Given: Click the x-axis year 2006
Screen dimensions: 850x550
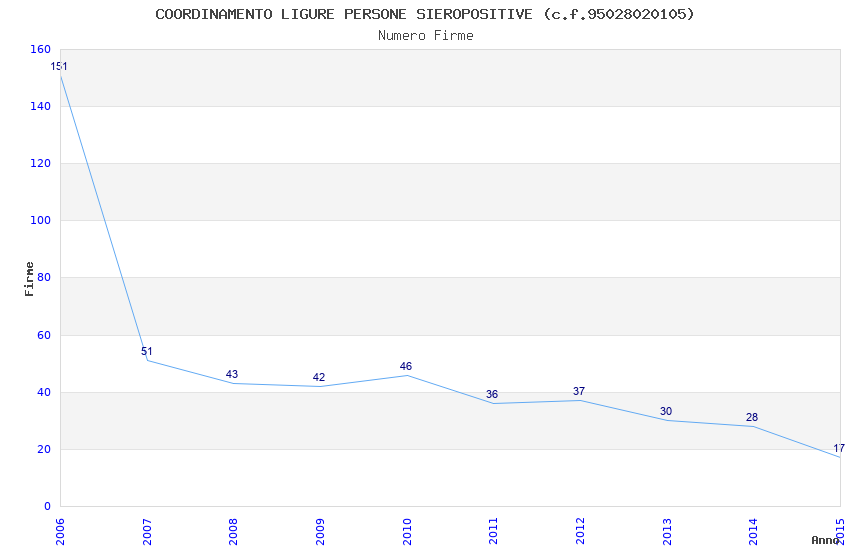Looking at the screenshot, I should (x=60, y=532).
